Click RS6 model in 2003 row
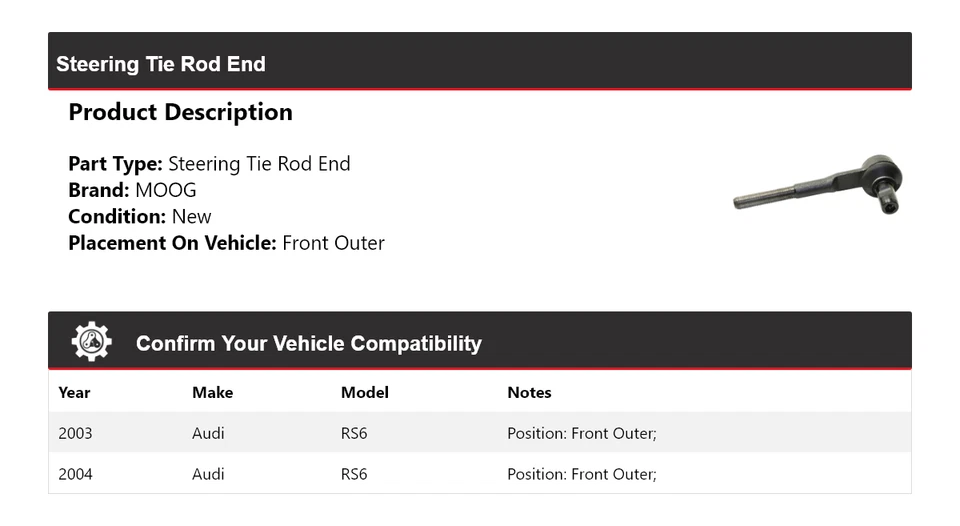 point(354,433)
